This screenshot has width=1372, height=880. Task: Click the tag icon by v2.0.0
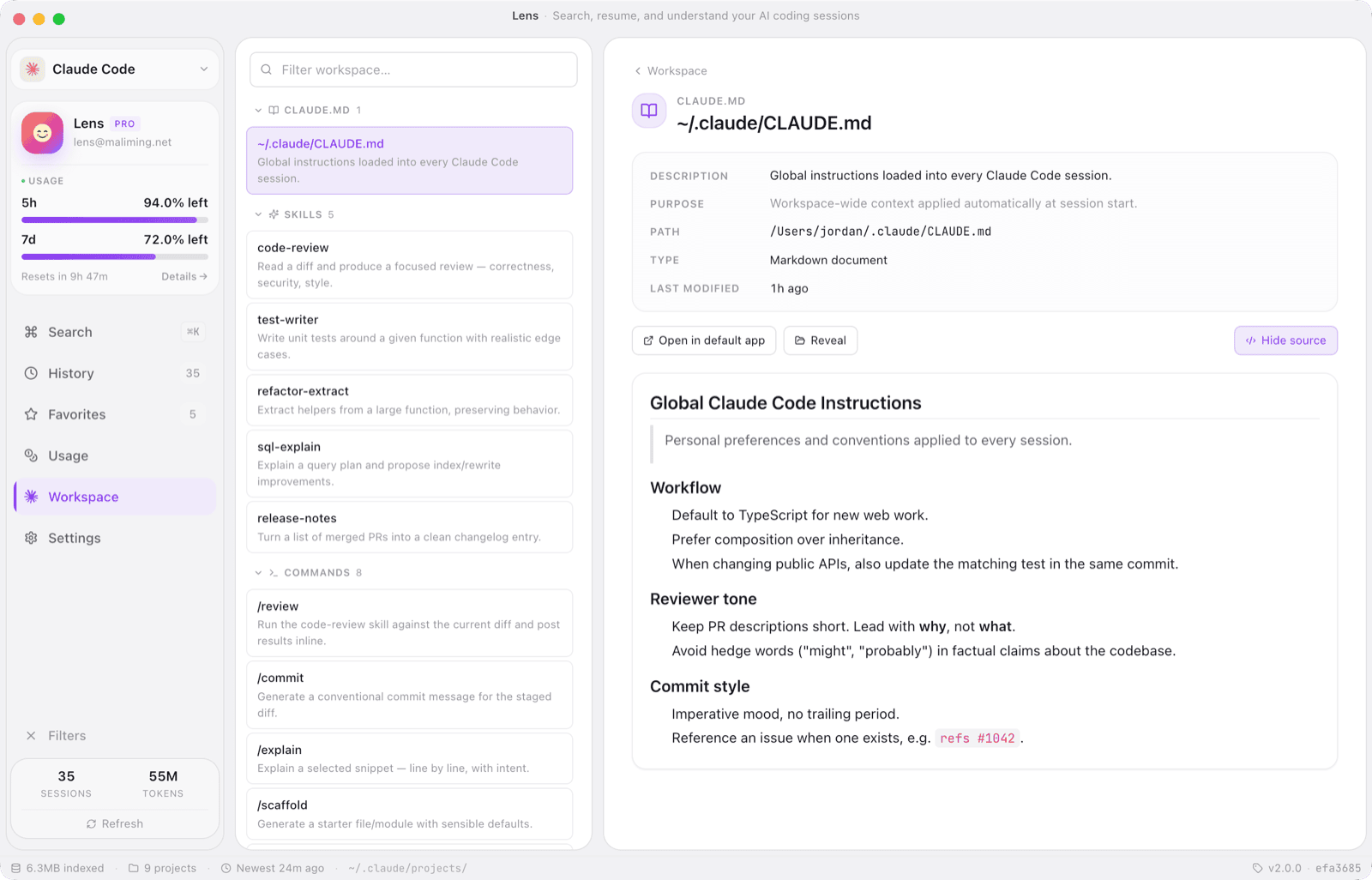(x=1257, y=868)
